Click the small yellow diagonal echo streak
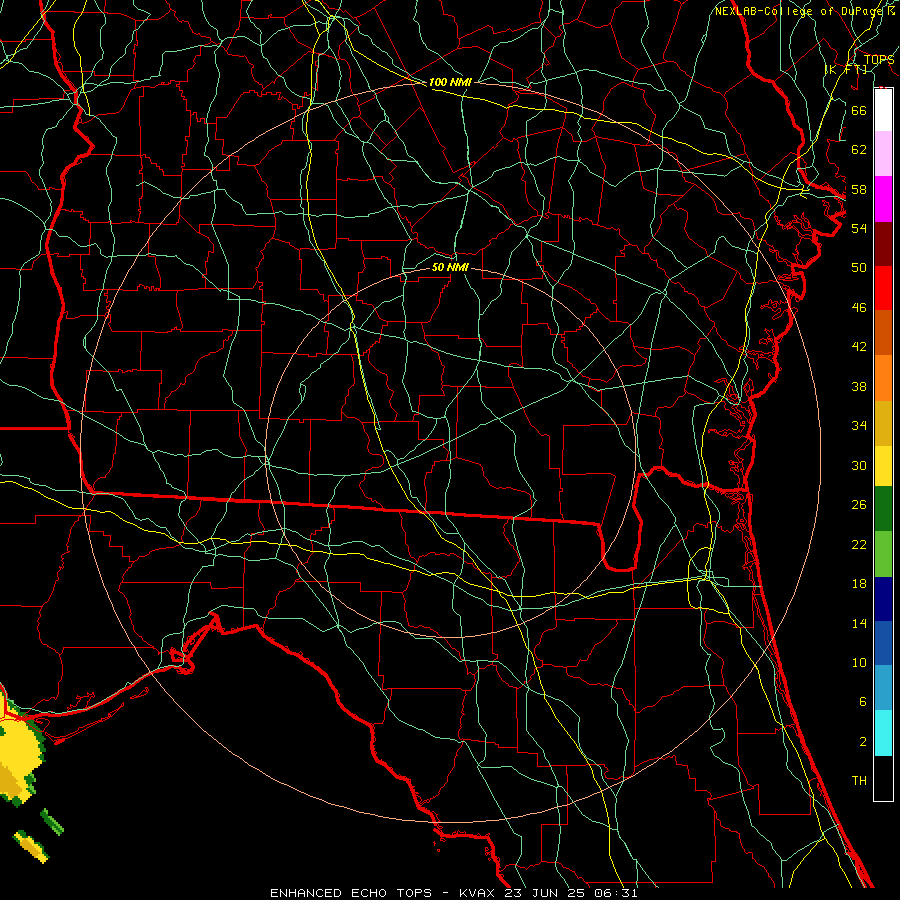Screen dimensions: 900x900 coord(32,847)
